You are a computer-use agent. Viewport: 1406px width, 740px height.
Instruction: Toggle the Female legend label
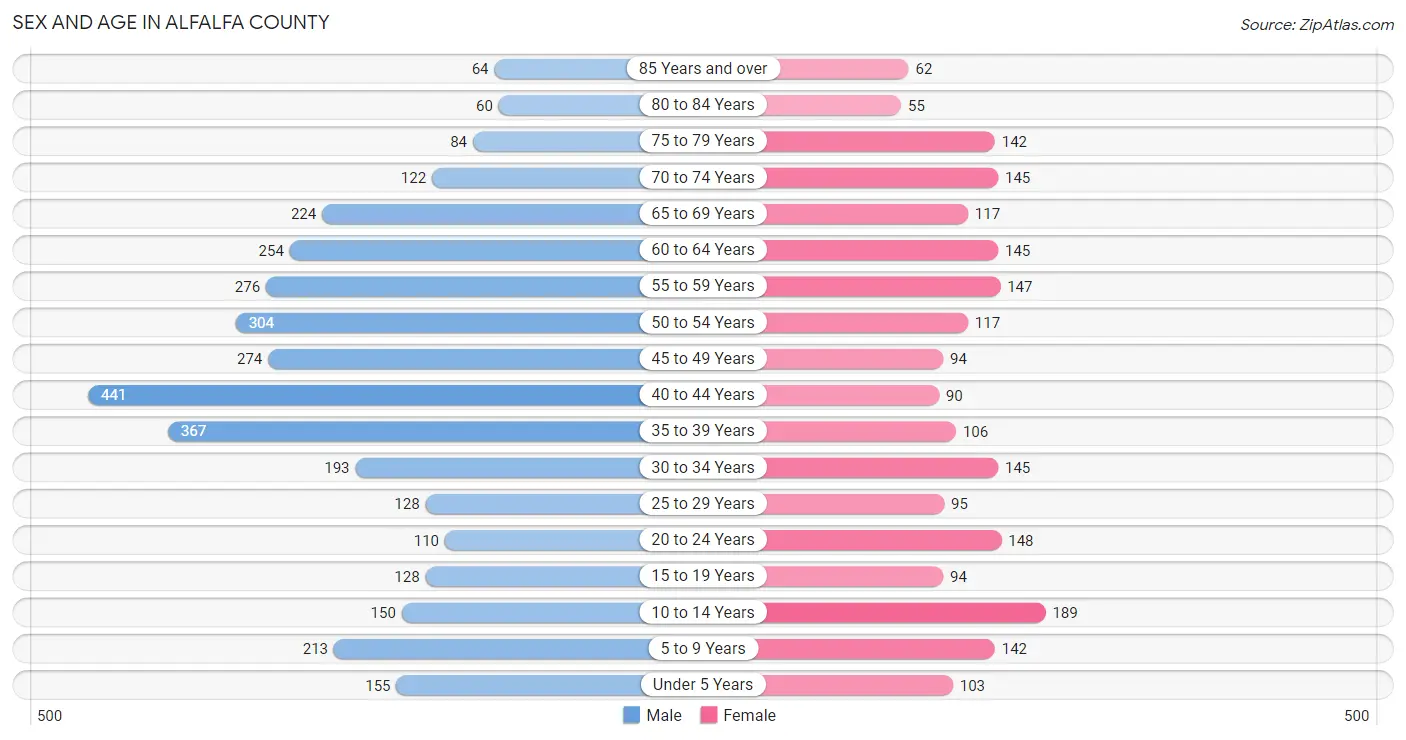coord(749,715)
